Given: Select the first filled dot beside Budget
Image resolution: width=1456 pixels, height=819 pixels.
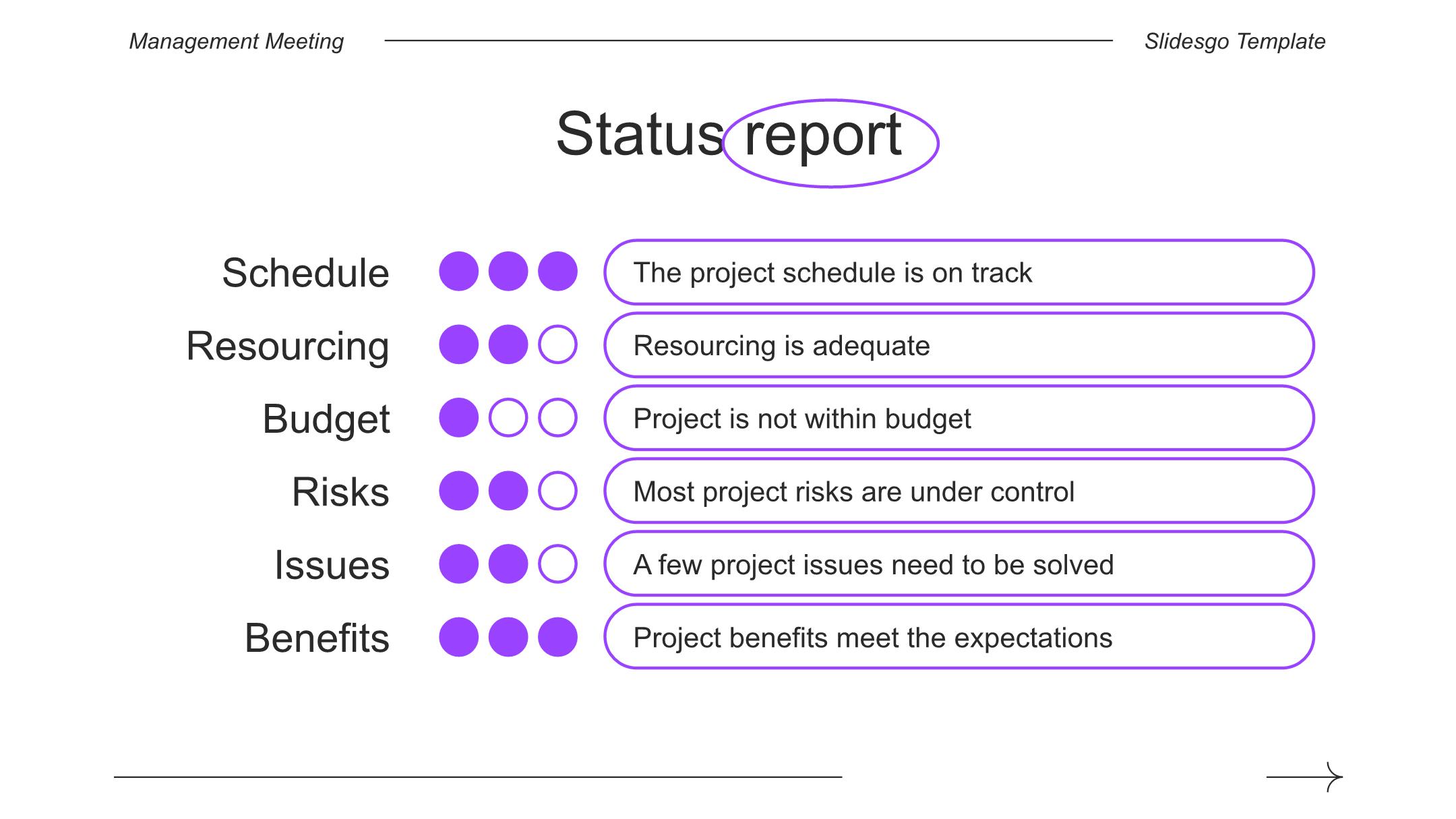Looking at the screenshot, I should click(458, 417).
